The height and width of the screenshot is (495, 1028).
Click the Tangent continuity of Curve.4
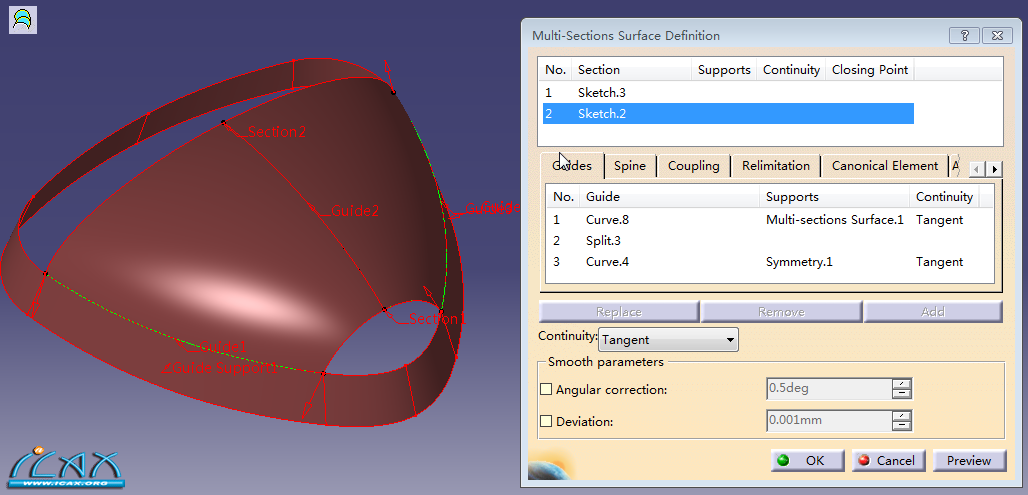[939, 262]
